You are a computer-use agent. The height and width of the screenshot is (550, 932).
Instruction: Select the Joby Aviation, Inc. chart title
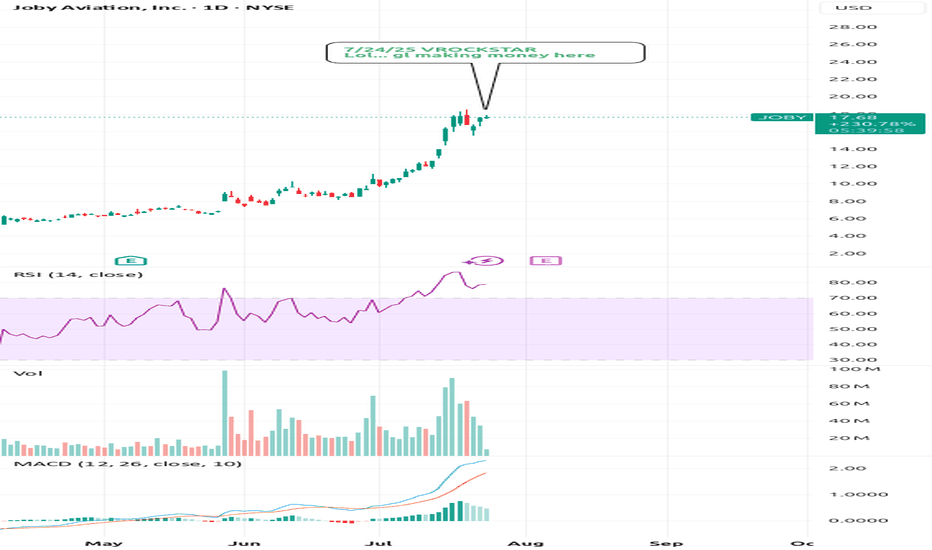point(153,8)
